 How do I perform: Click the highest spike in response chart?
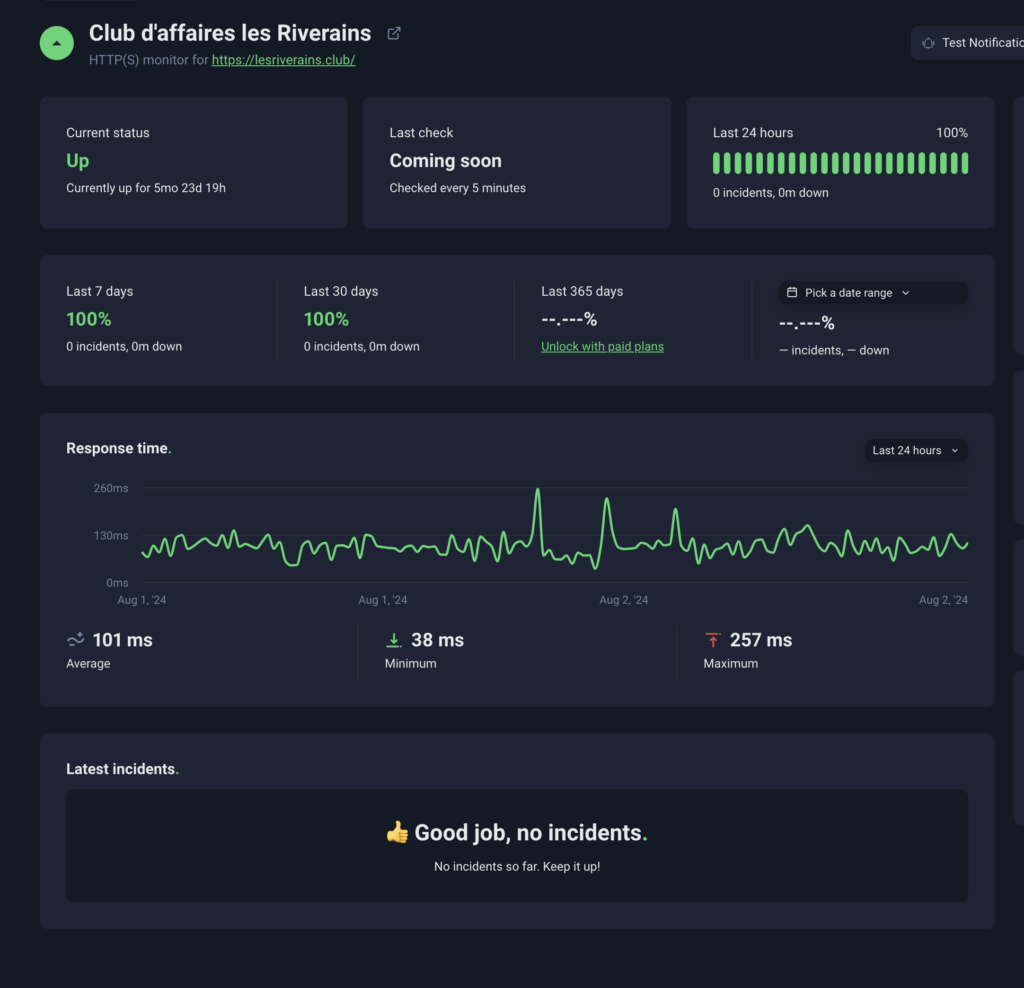click(537, 491)
